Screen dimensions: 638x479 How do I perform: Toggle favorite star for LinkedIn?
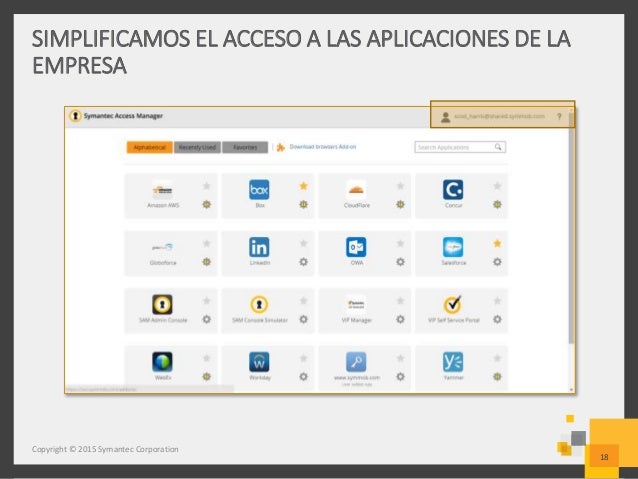pyautogui.click(x=304, y=243)
